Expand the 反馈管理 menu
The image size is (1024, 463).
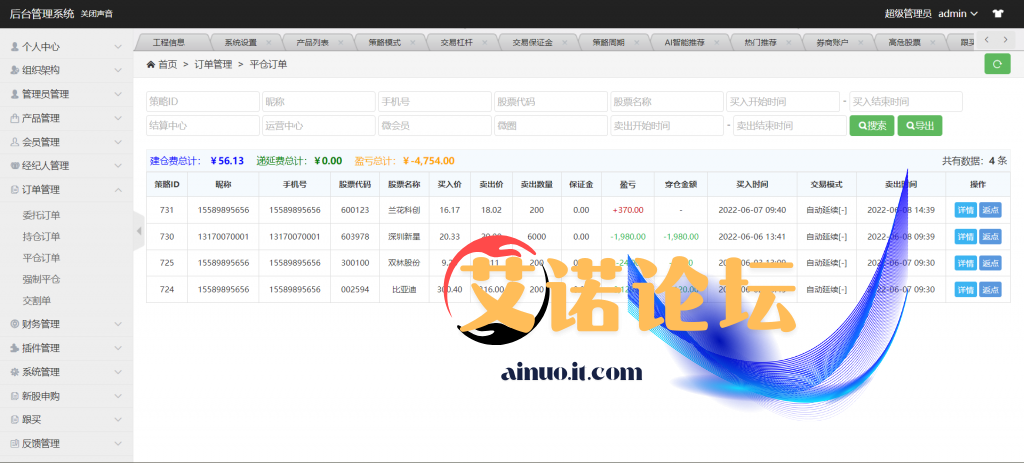[67, 443]
